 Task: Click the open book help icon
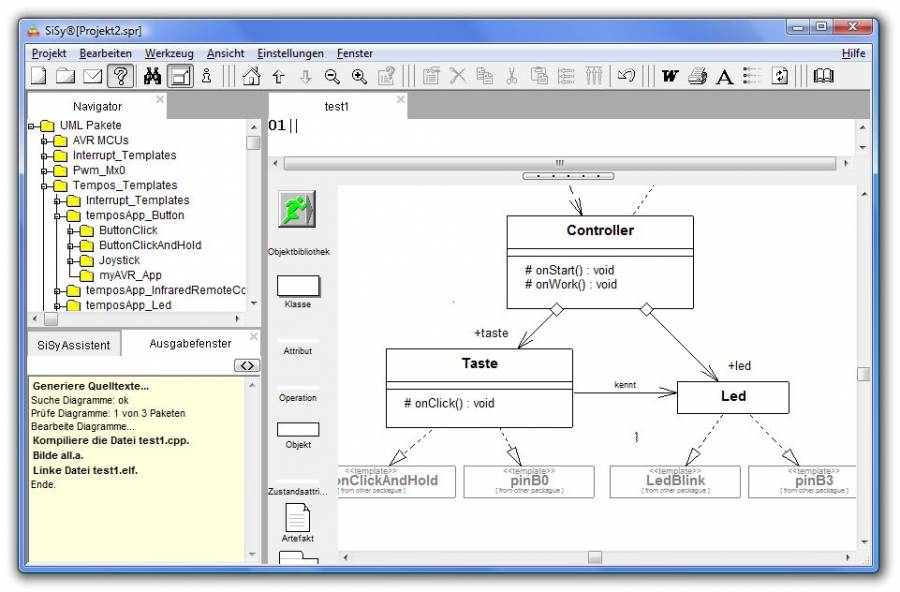823,76
